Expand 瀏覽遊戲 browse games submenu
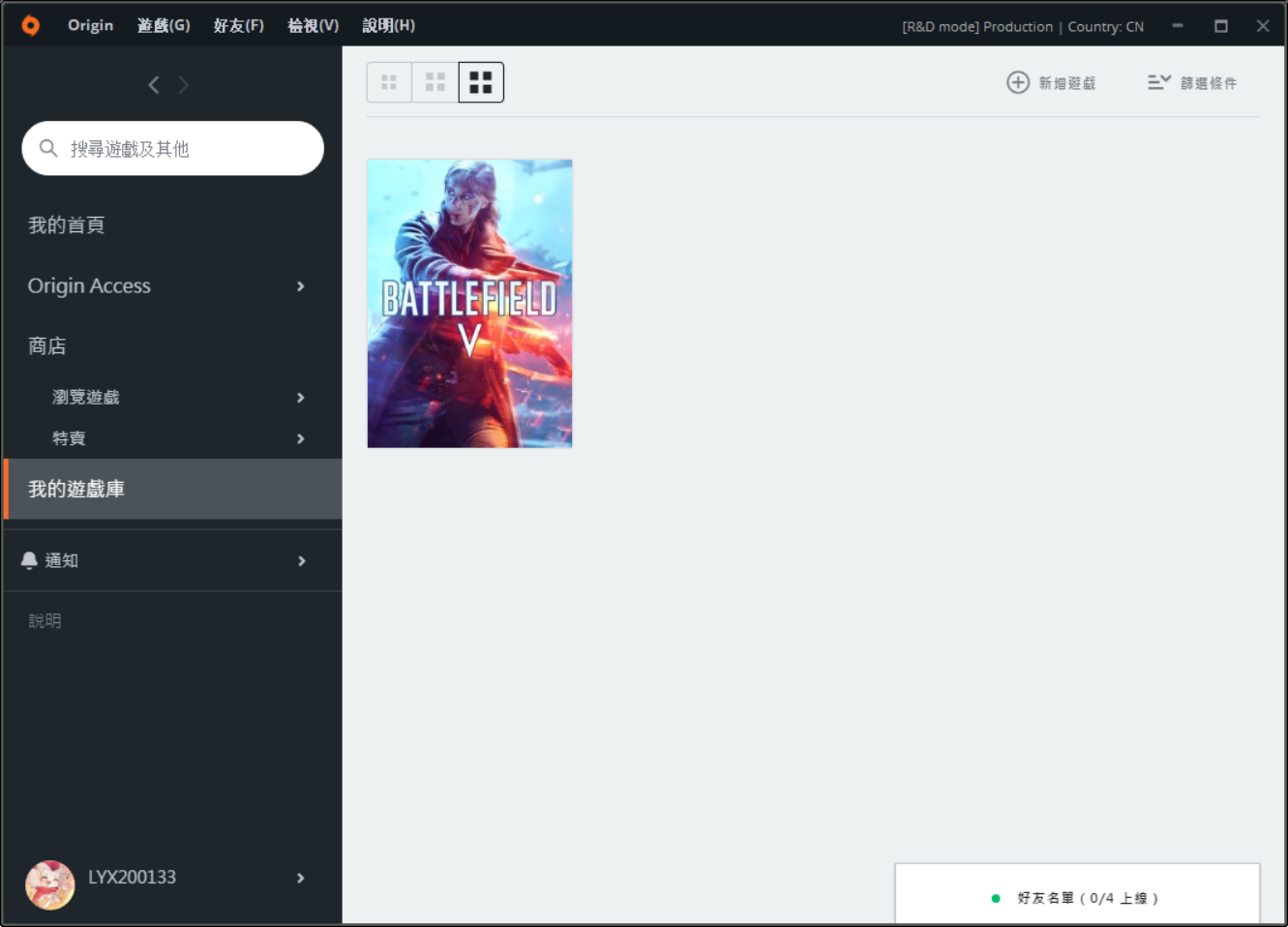1288x927 pixels. tap(300, 398)
